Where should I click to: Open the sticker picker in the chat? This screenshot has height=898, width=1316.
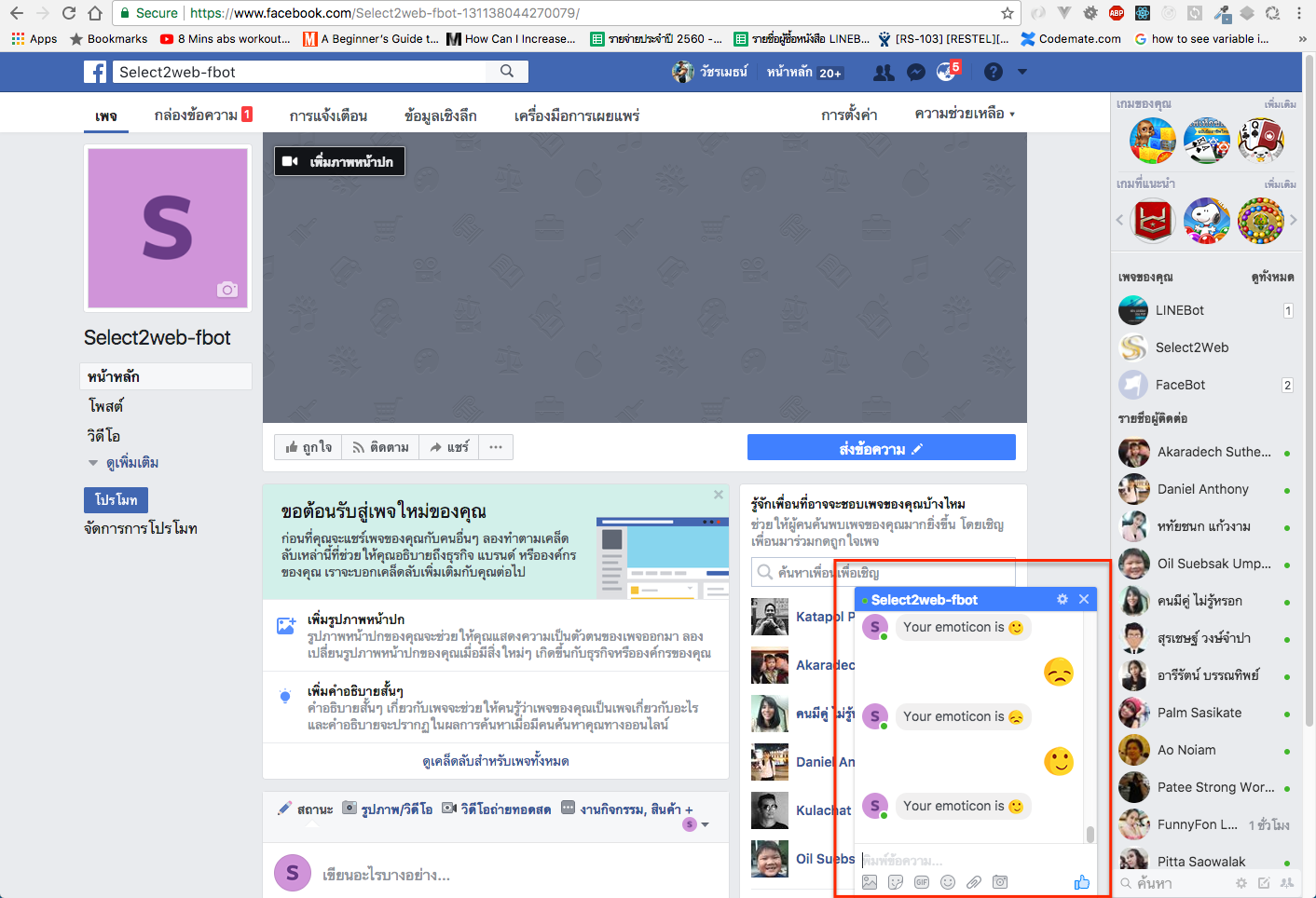(x=896, y=881)
